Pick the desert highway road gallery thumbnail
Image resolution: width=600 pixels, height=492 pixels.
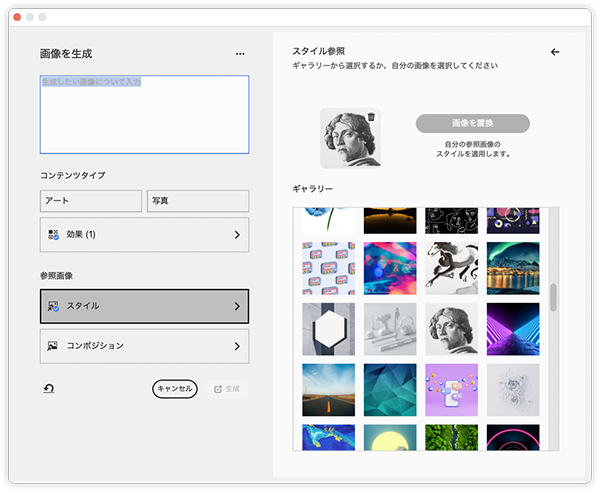coord(328,390)
